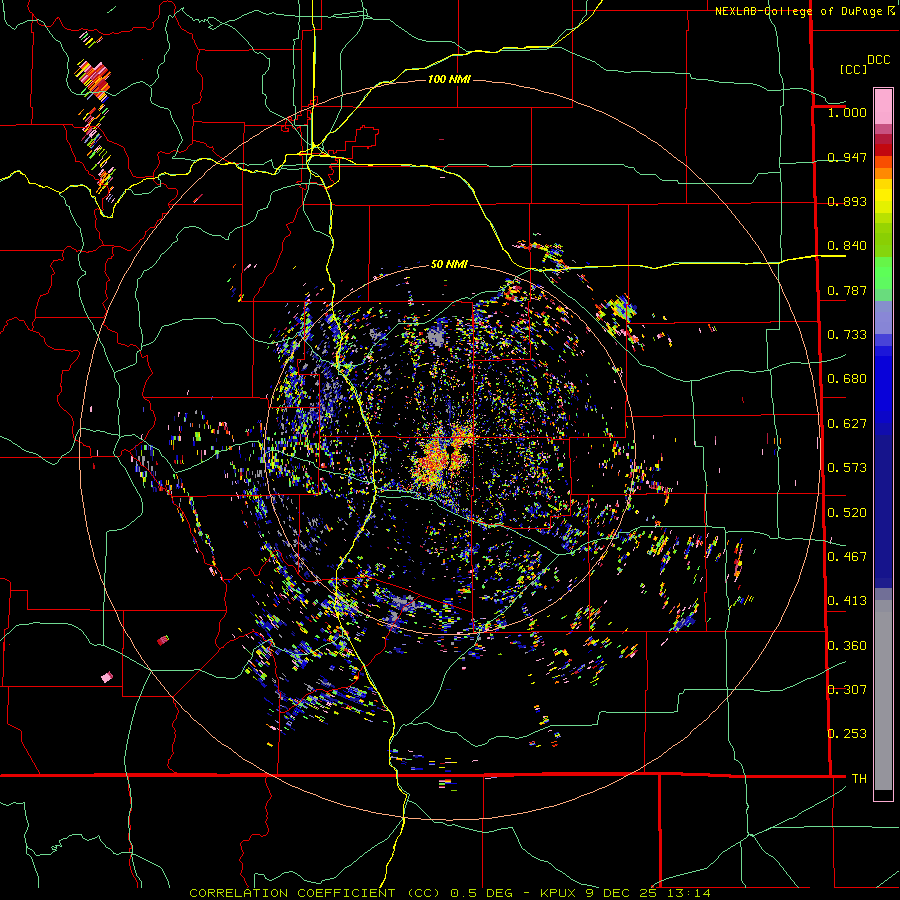Screen dimensions: 900x900
Task: Click the "0.253" scale value
Action: pyautogui.click(x=847, y=734)
